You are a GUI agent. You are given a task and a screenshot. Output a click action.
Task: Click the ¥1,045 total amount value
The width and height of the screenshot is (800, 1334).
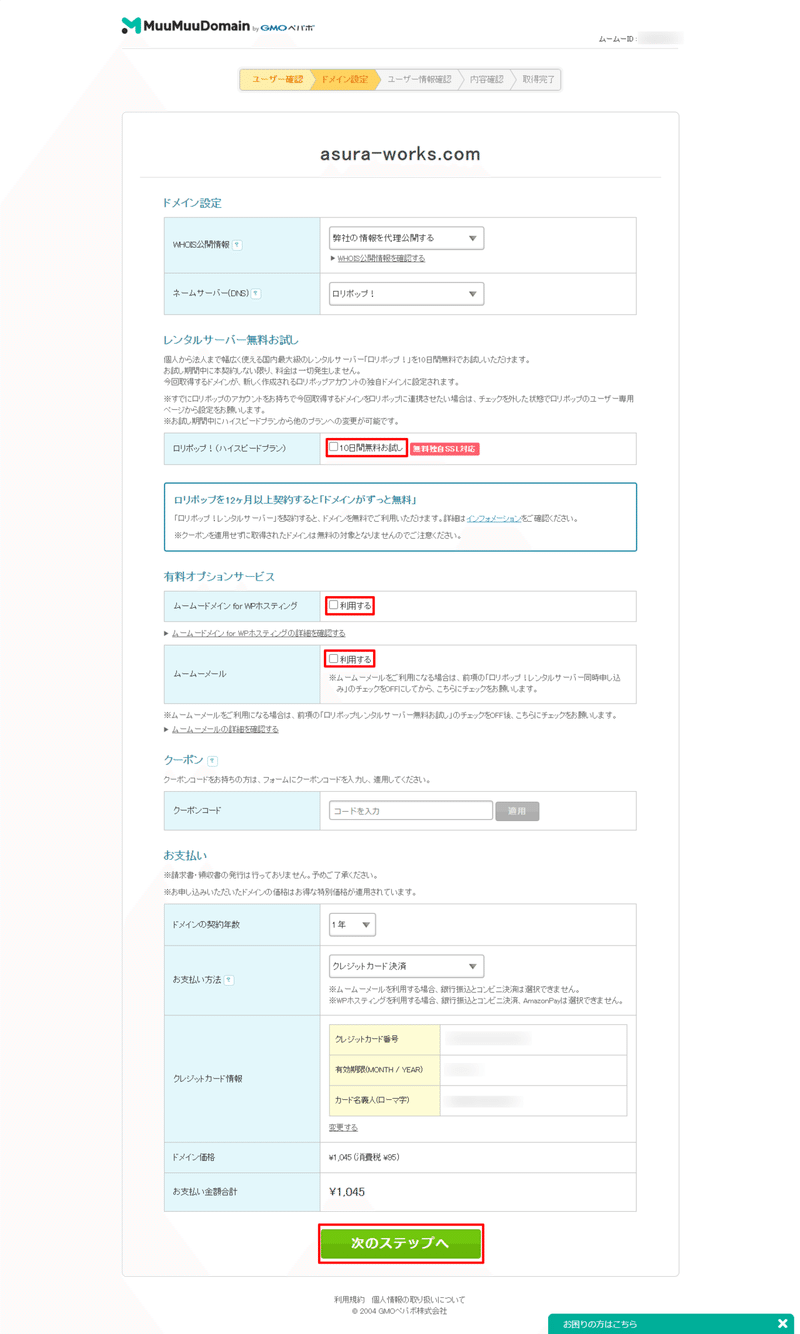[347, 1192]
